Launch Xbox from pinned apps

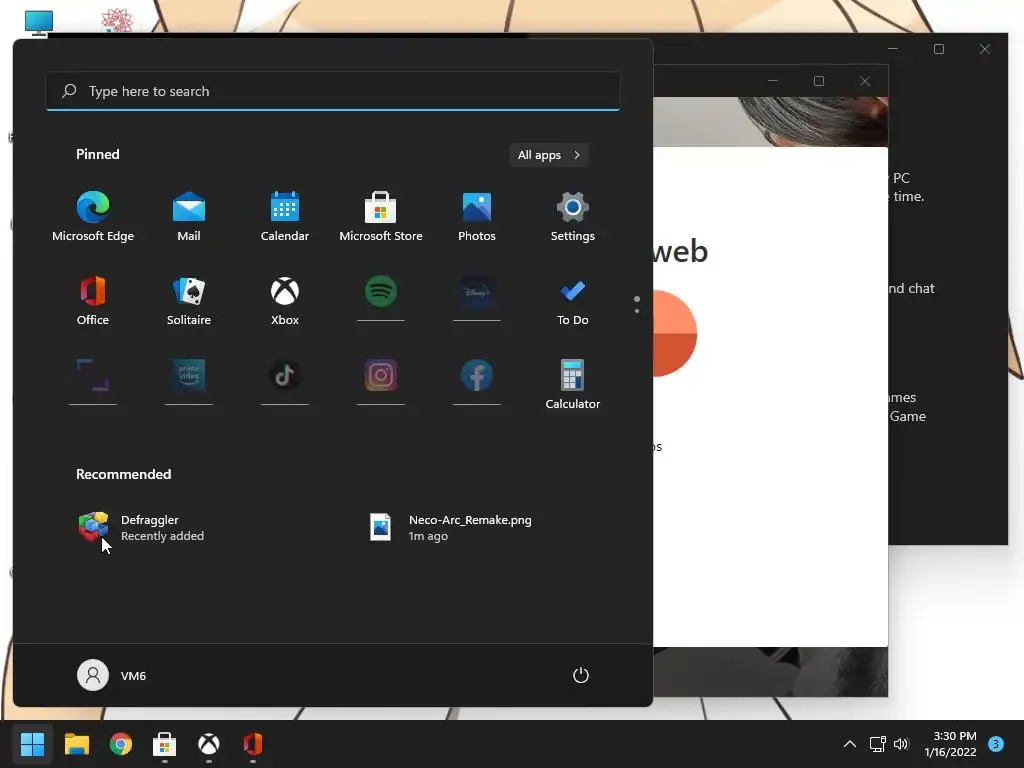[x=285, y=300]
